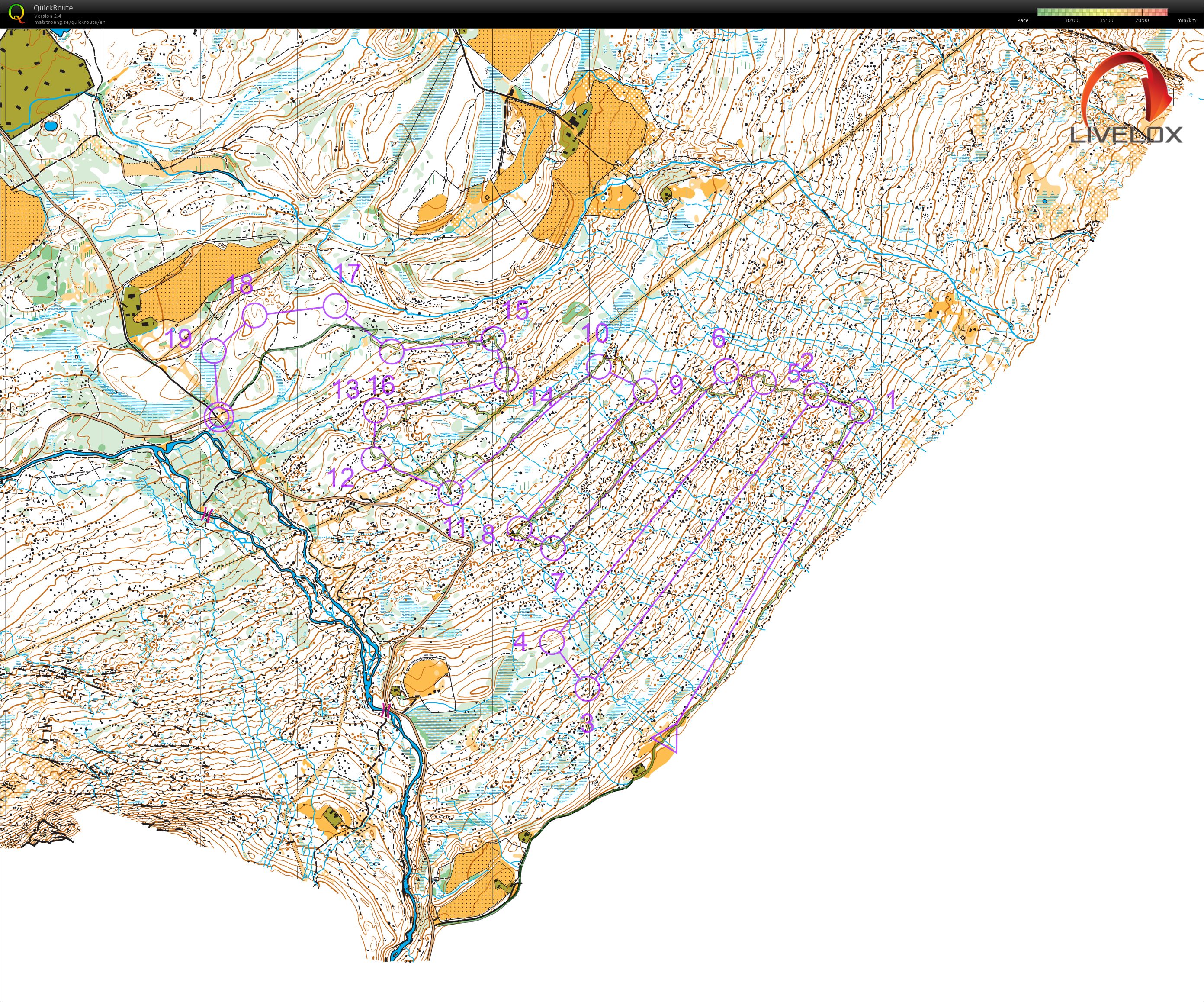The width and height of the screenshot is (1204, 1002).
Task: Click the pace color gradient legend bar
Action: click(1102, 12)
